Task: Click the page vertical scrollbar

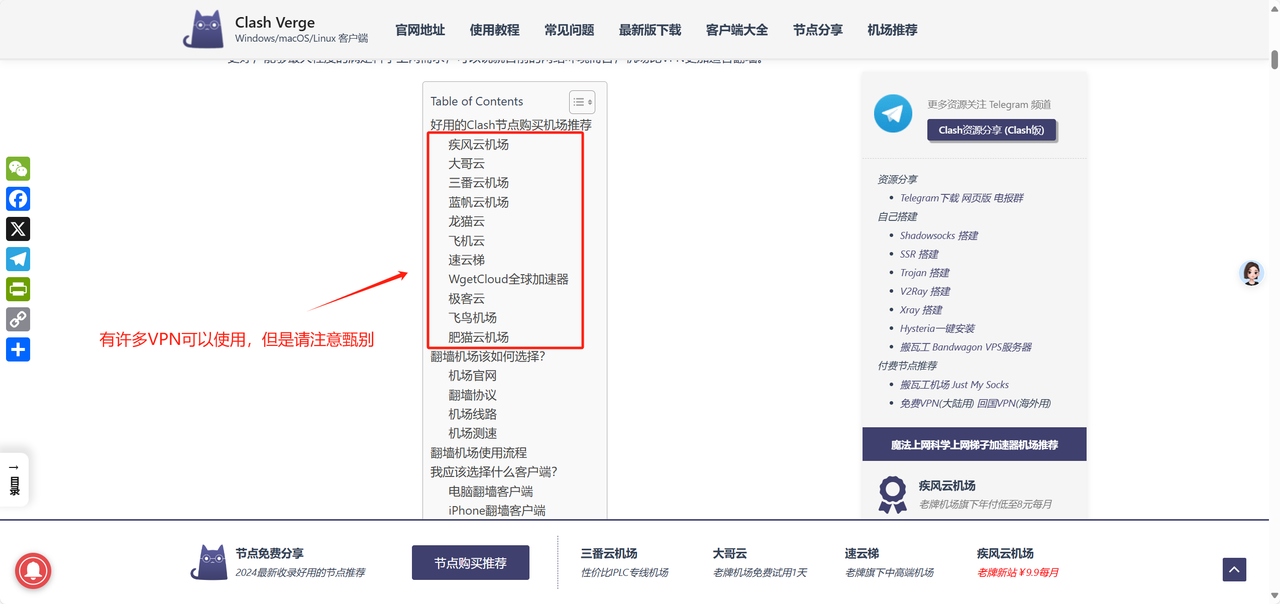Action: point(1273,300)
